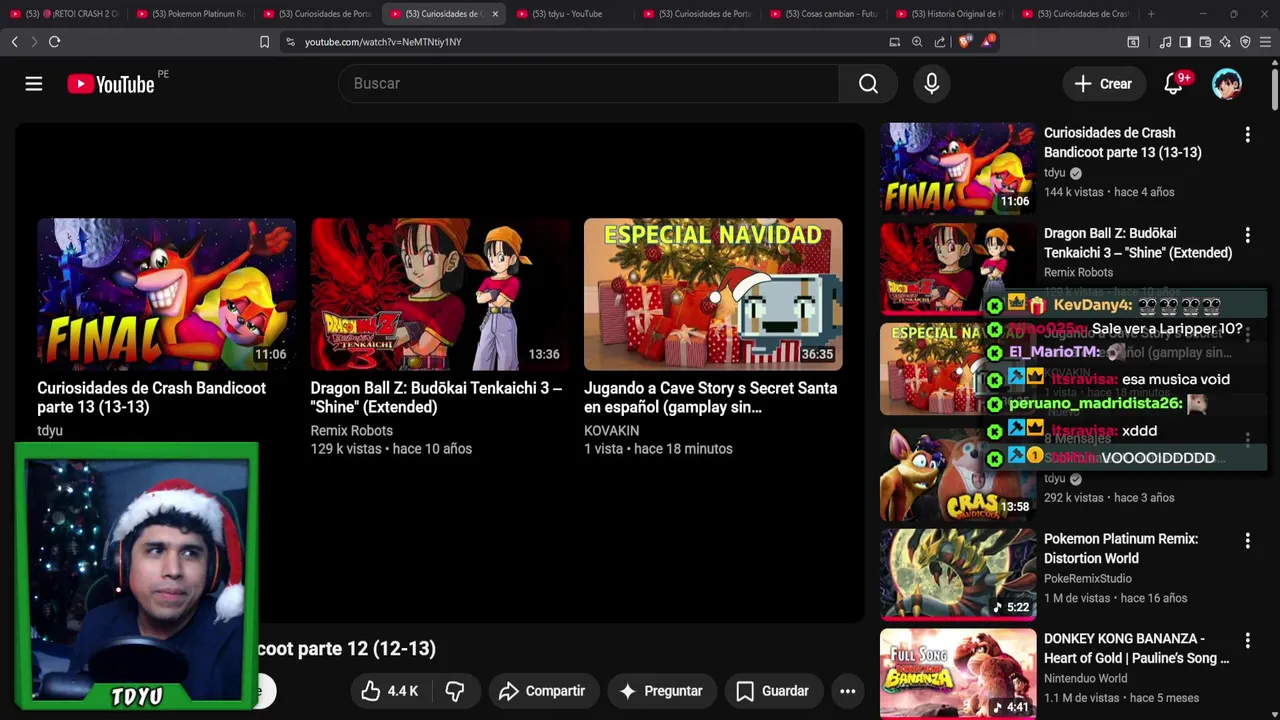Viewport: 1280px width, 720px height.
Task: Open sidebar Pokemon thumbnail with 5:22 duration
Action: (x=958, y=574)
